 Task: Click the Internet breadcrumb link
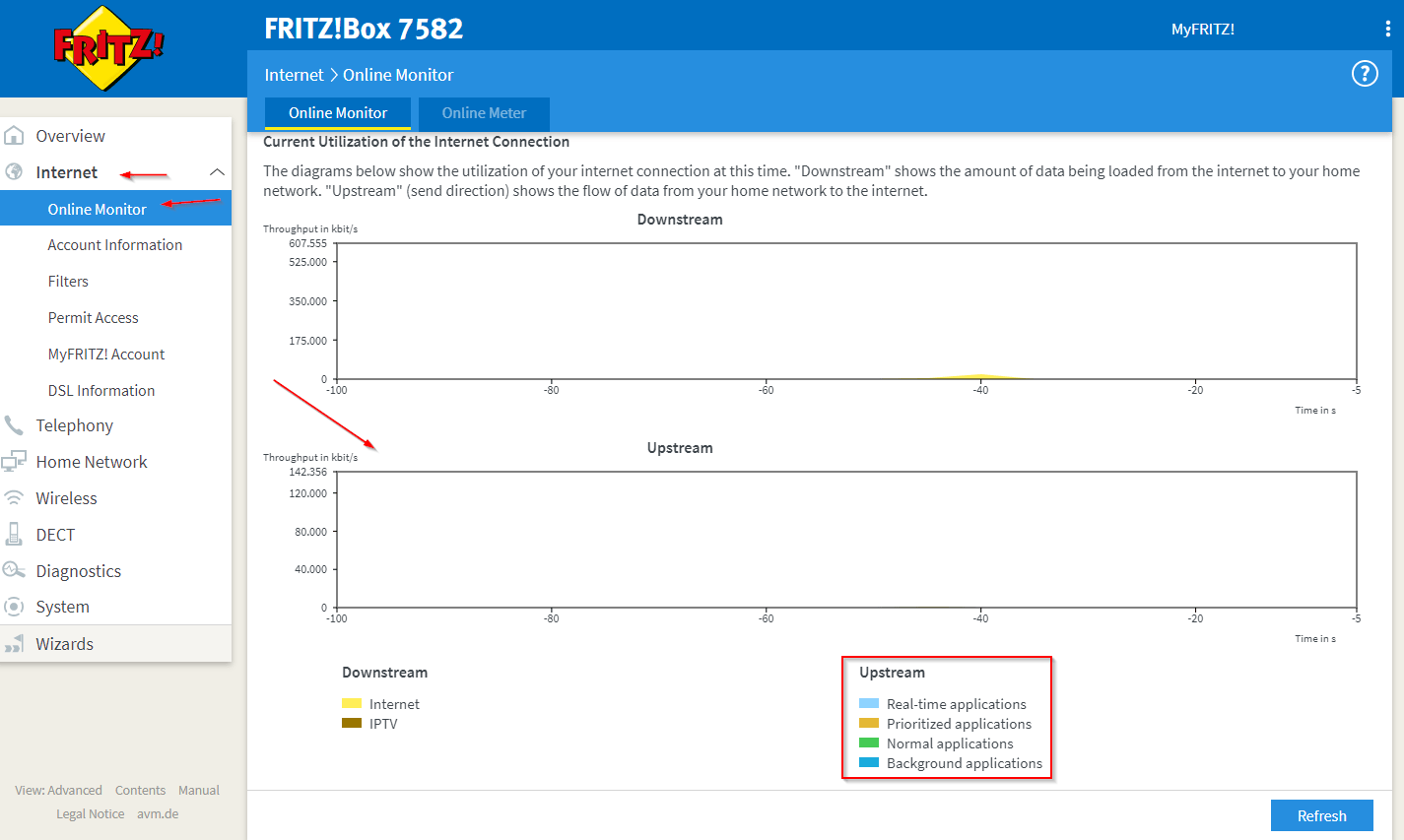click(x=294, y=75)
